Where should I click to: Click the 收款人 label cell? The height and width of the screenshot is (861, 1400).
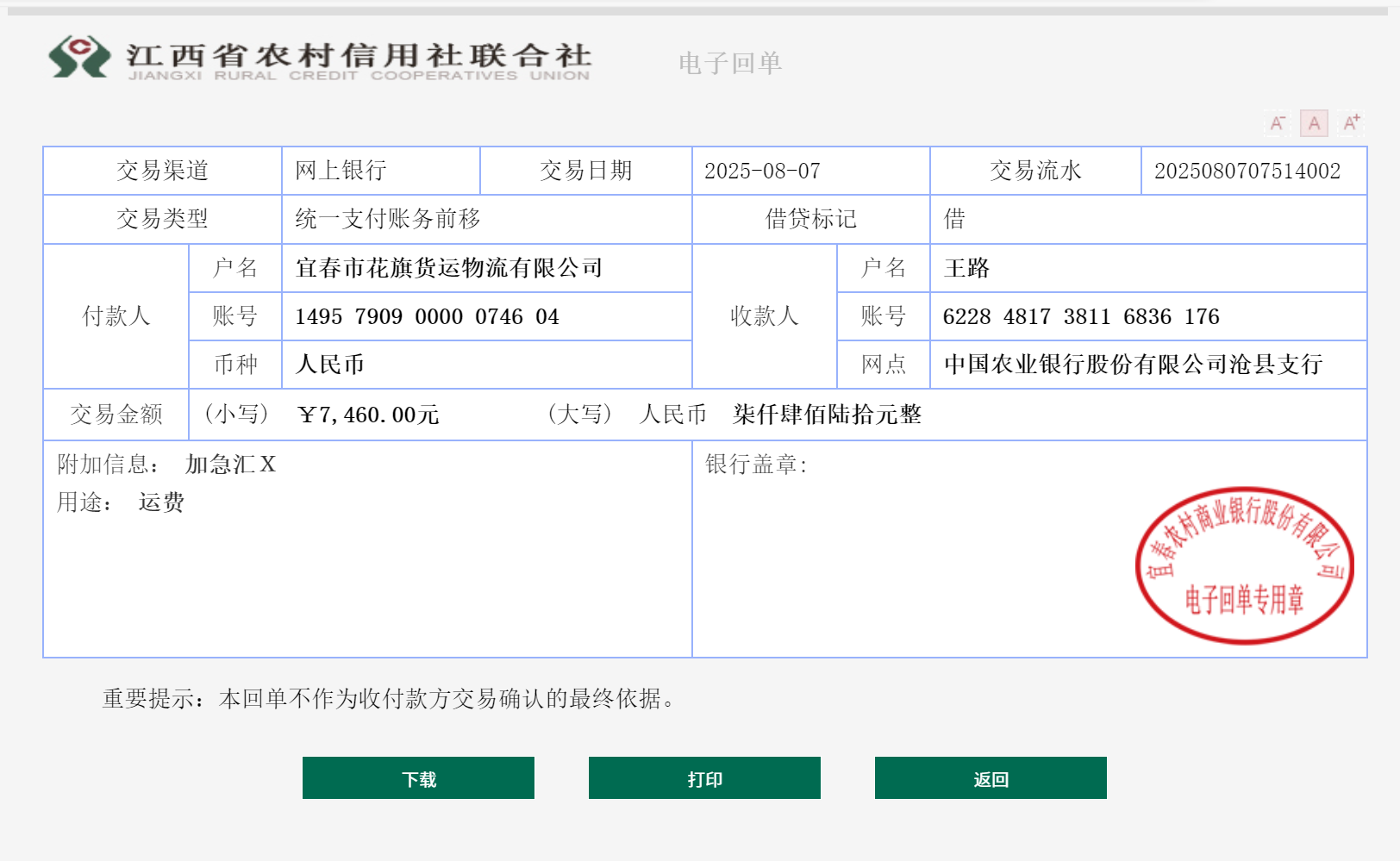765,316
